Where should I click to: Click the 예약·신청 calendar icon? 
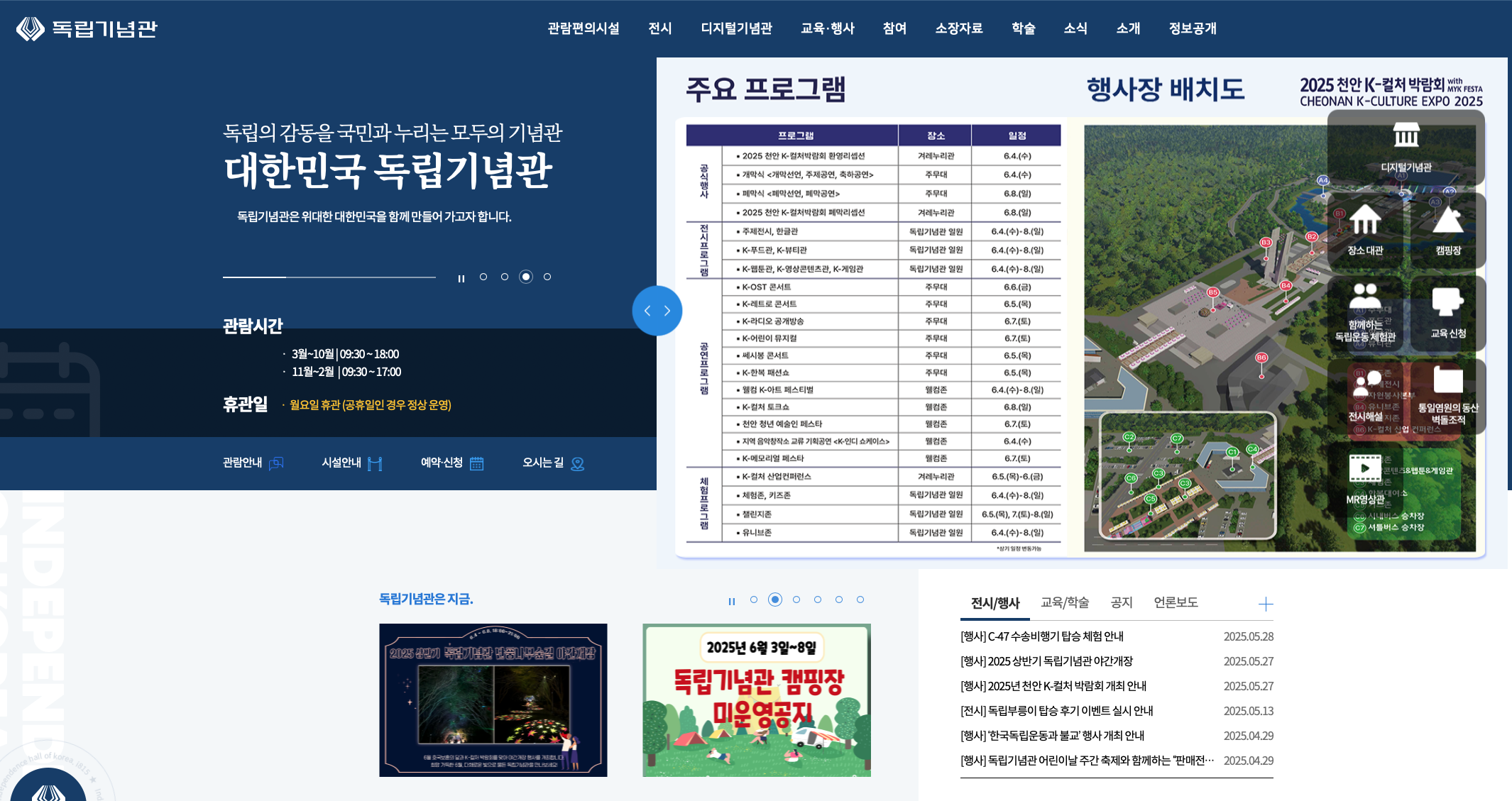[x=476, y=463]
